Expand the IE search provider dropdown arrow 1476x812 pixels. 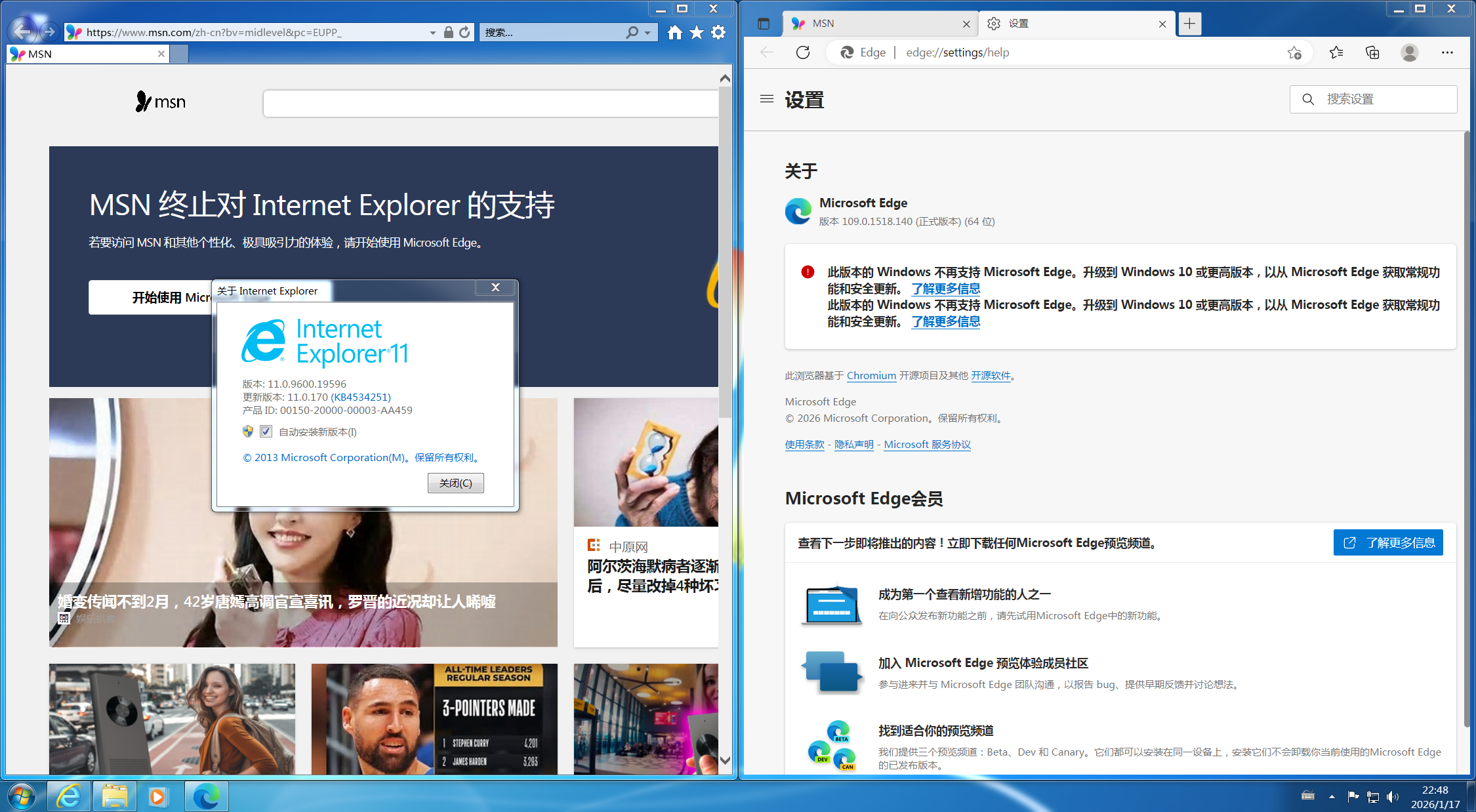647,32
